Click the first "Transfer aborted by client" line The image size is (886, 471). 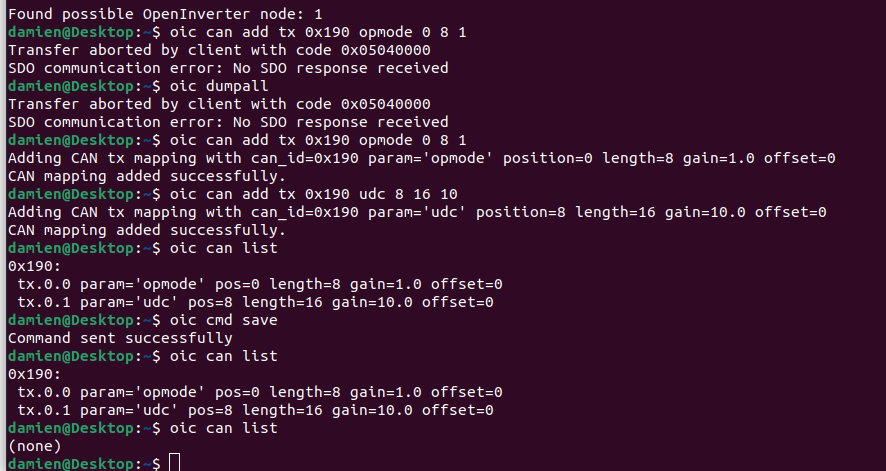(219, 50)
